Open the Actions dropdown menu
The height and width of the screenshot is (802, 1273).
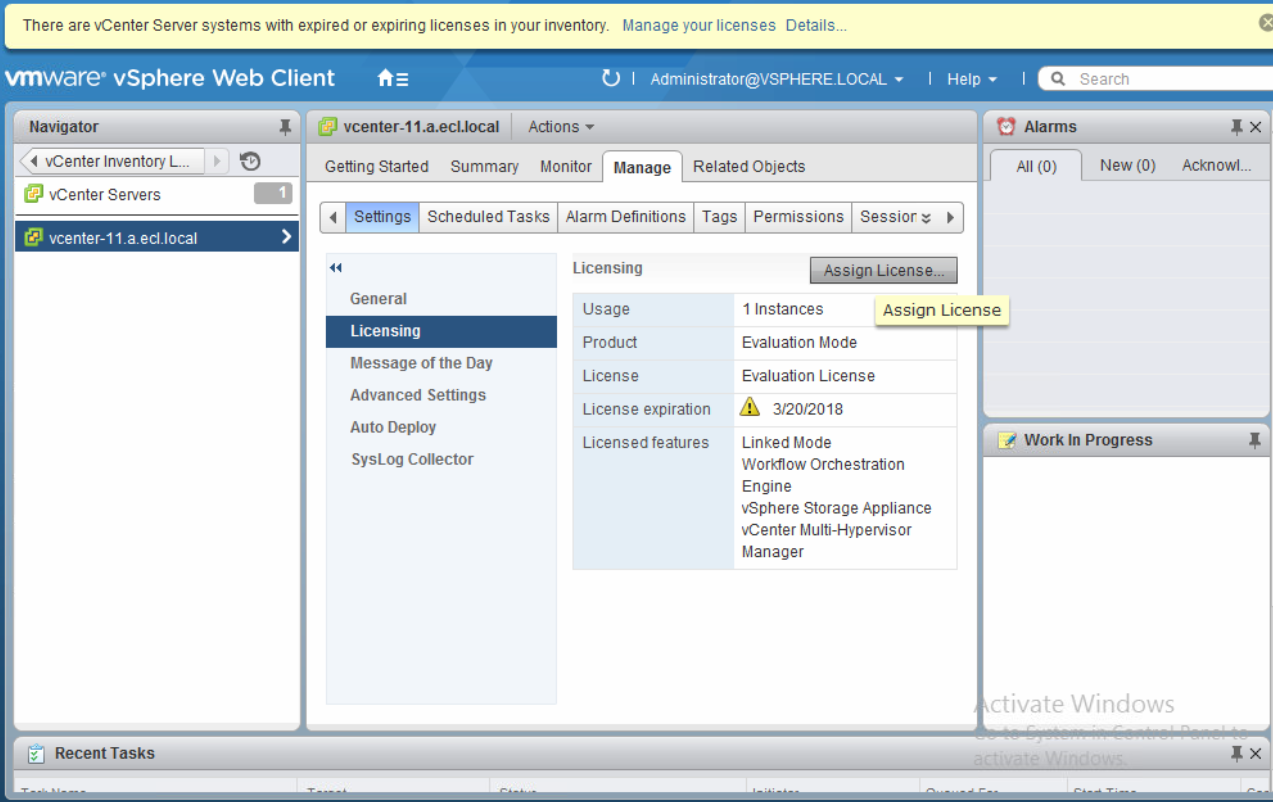tap(560, 127)
